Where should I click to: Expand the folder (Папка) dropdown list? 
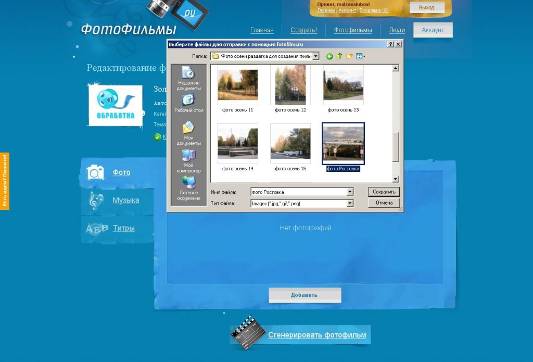coord(316,56)
